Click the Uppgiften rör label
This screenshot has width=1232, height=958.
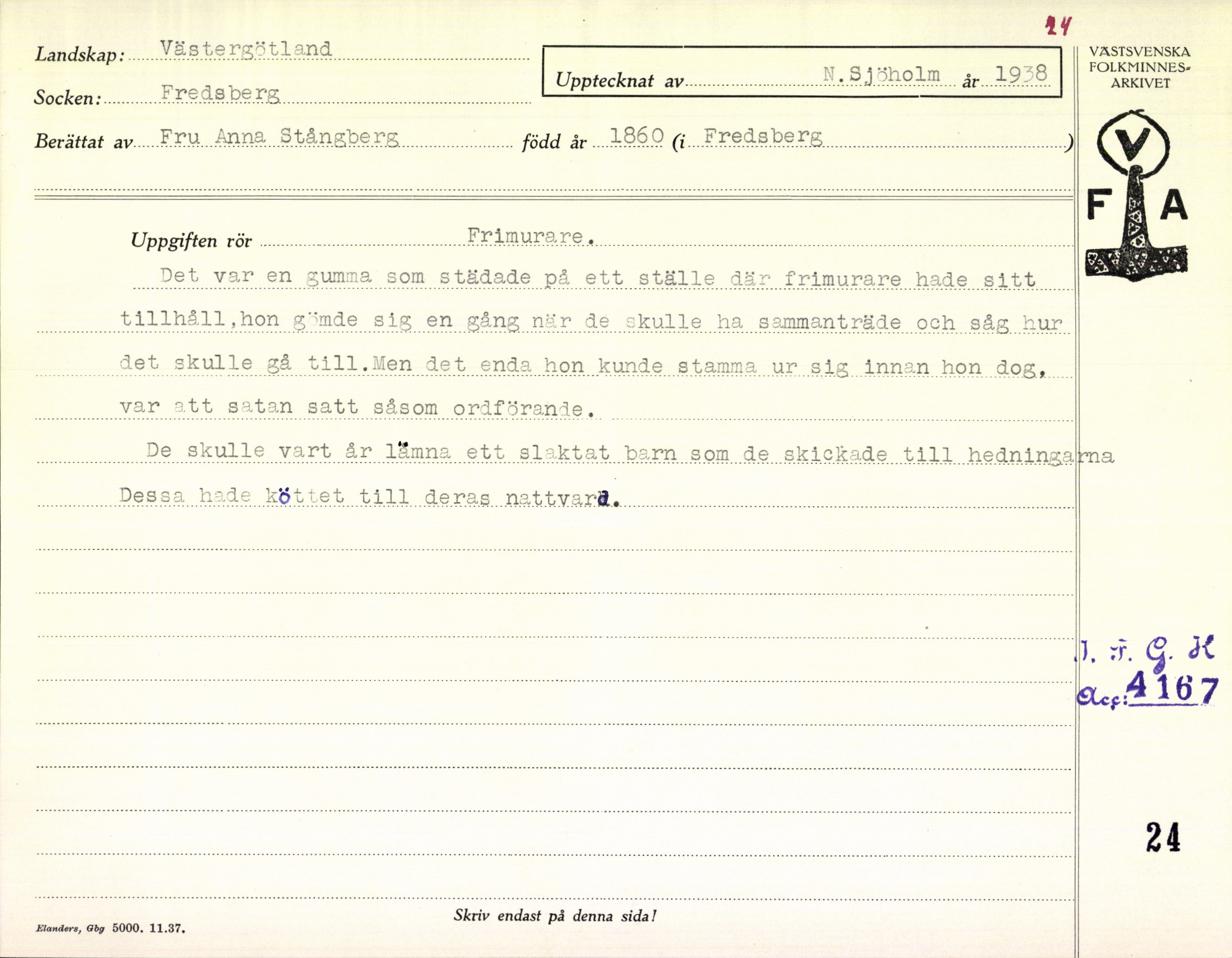[191, 241]
